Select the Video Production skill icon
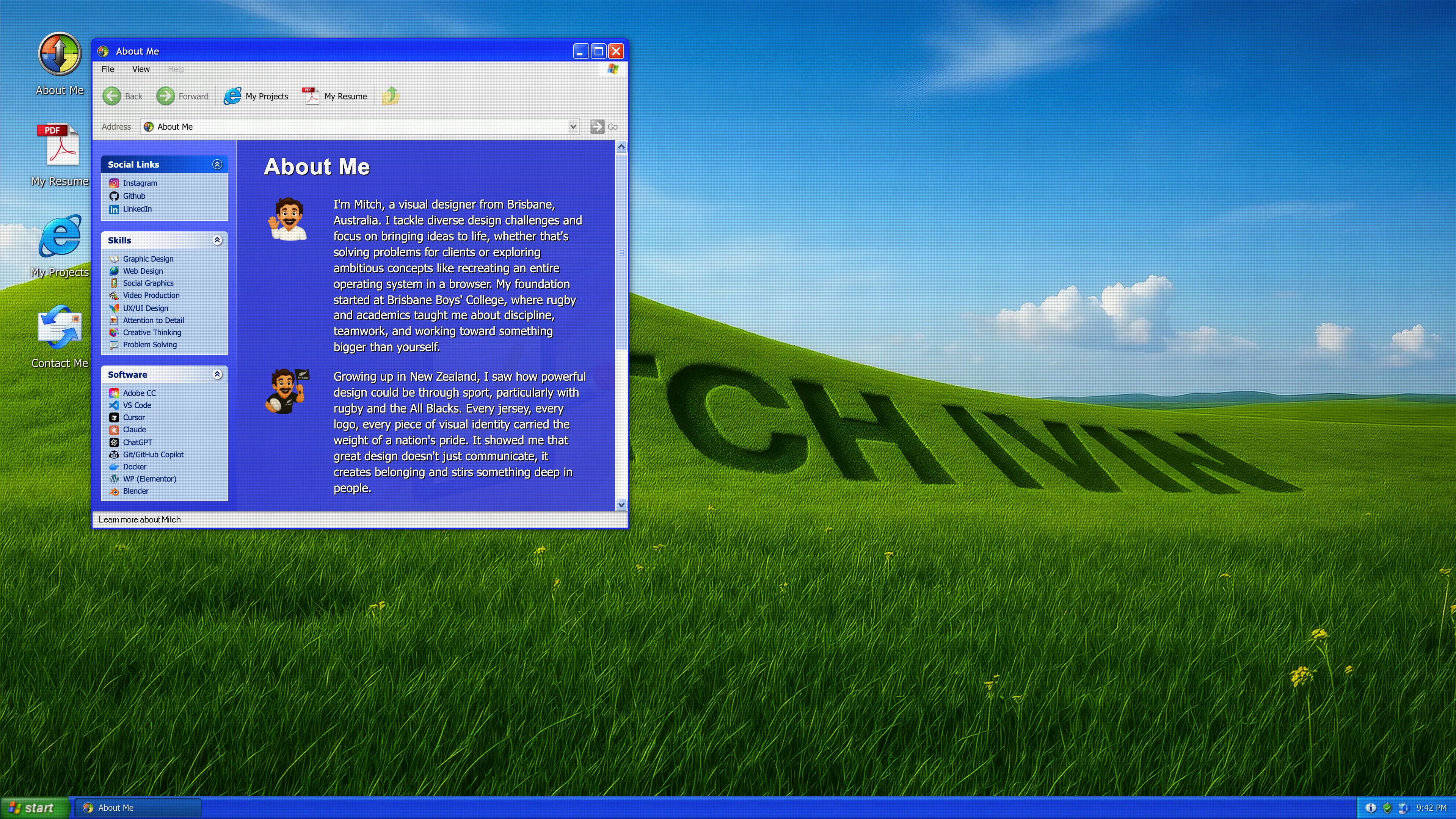The height and width of the screenshot is (819, 1456). pos(115,295)
